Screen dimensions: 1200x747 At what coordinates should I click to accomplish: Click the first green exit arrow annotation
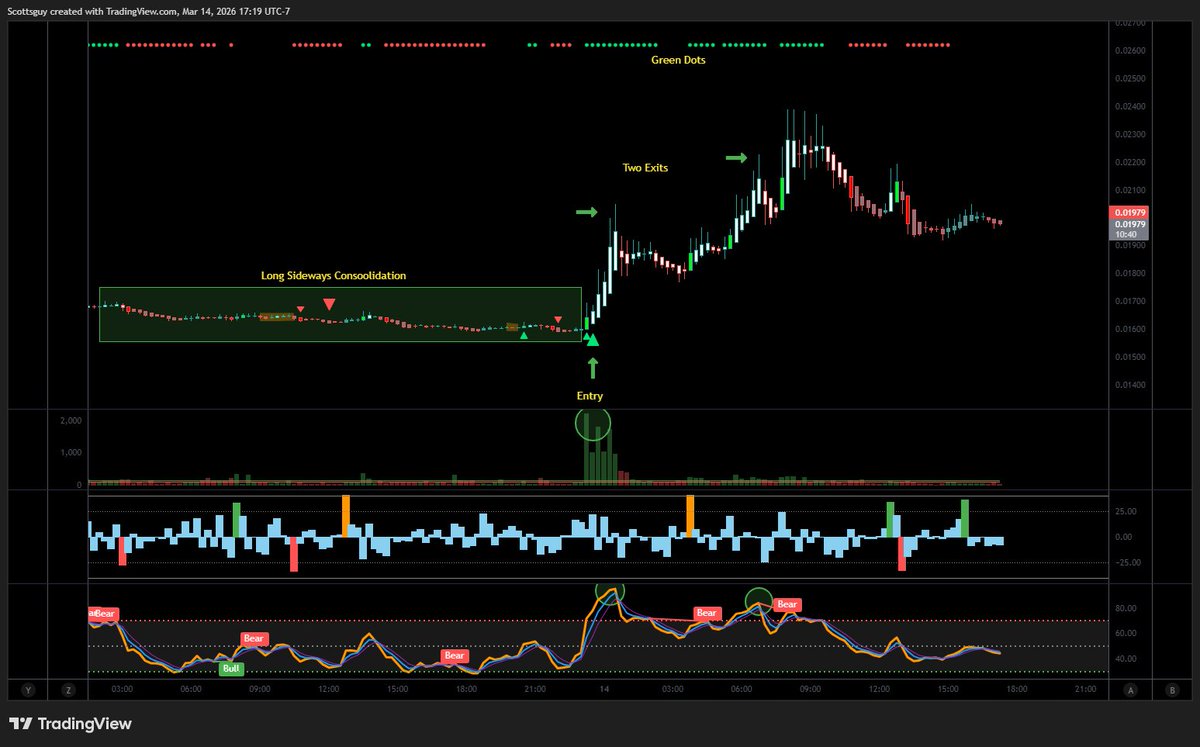pos(585,211)
